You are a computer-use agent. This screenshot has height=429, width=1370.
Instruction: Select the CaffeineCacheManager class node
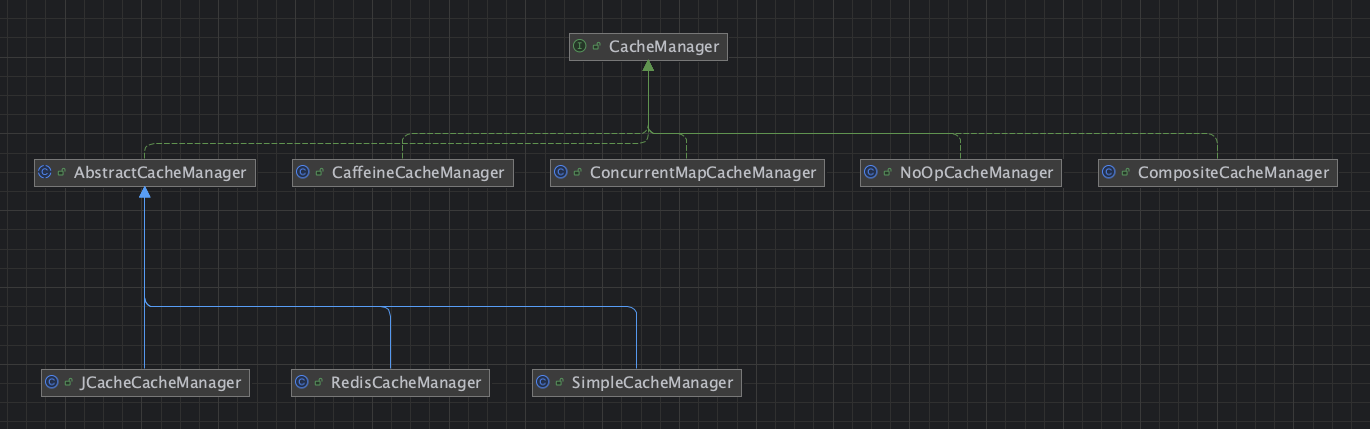[x=402, y=173]
